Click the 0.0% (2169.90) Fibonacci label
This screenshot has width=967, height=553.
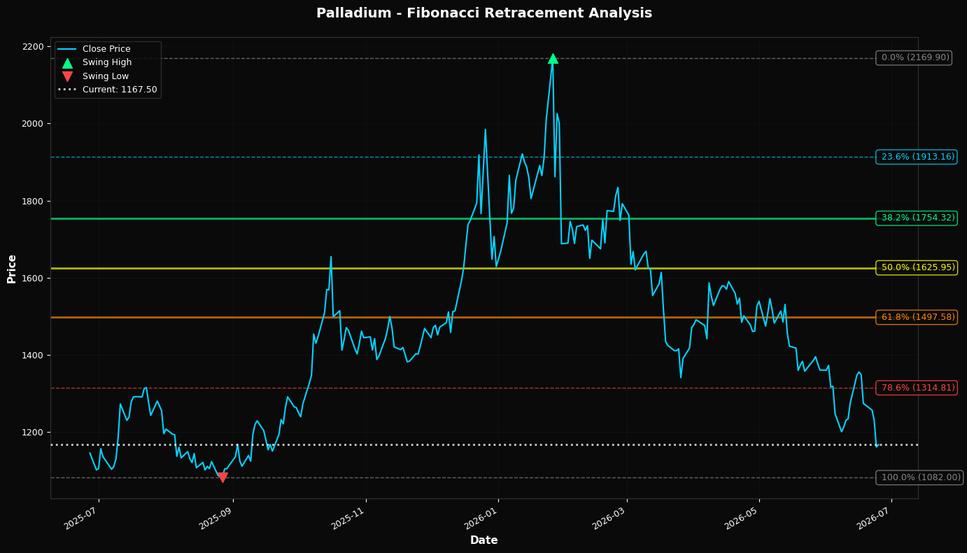(x=915, y=57)
